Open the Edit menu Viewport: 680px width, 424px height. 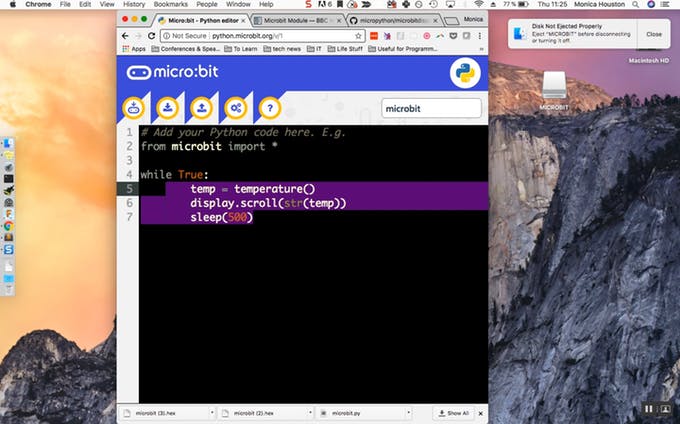tap(85, 4)
